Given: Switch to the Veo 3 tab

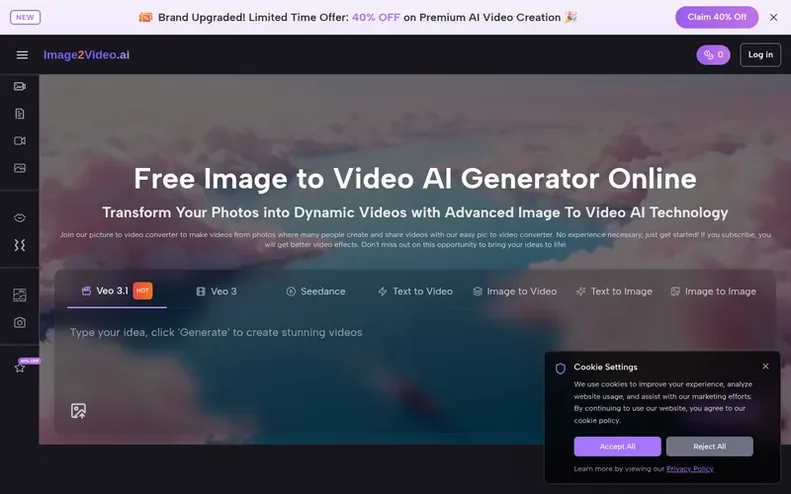Looking at the screenshot, I should pyautogui.click(x=216, y=291).
